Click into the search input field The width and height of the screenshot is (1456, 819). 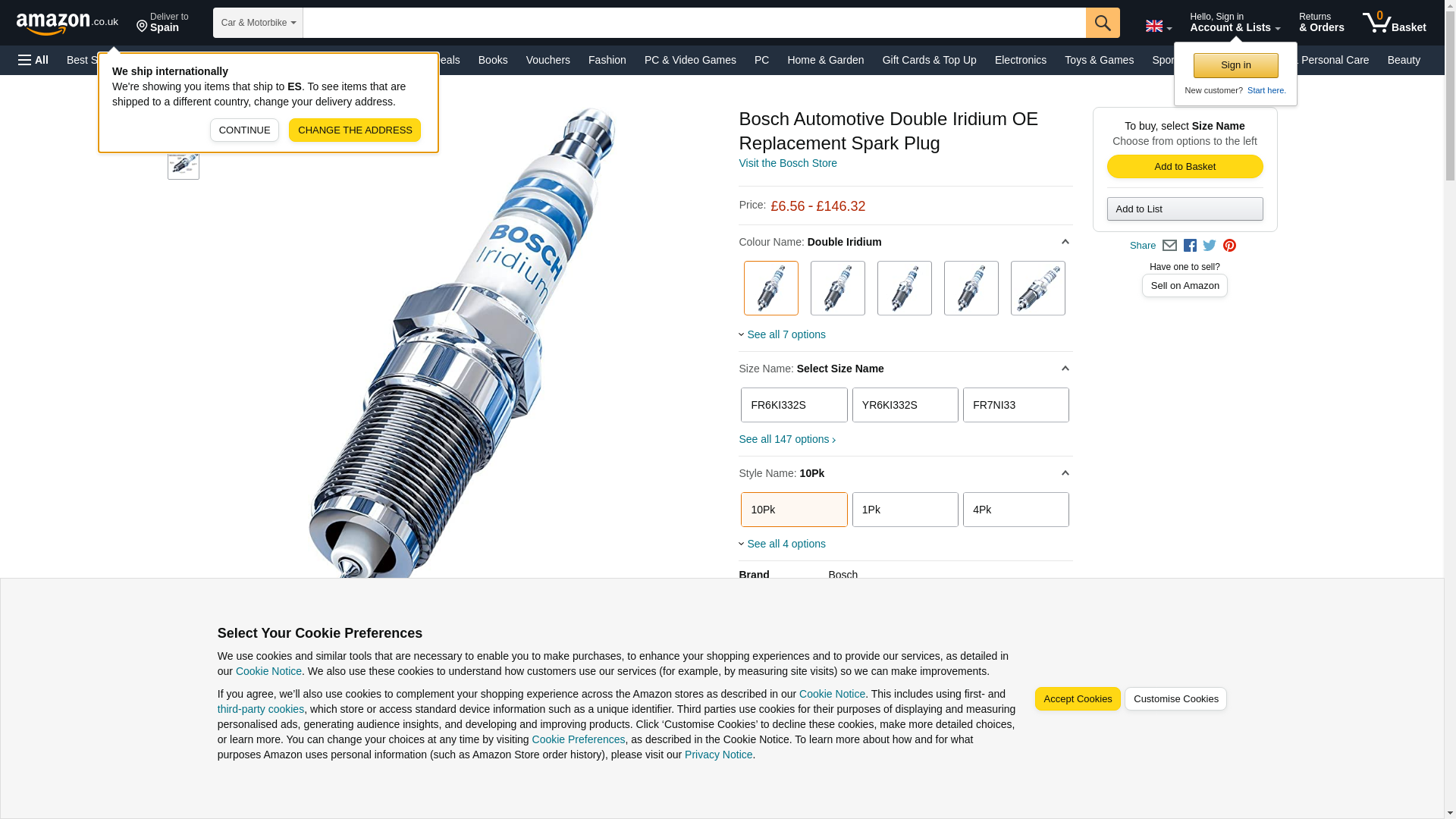coord(694,23)
